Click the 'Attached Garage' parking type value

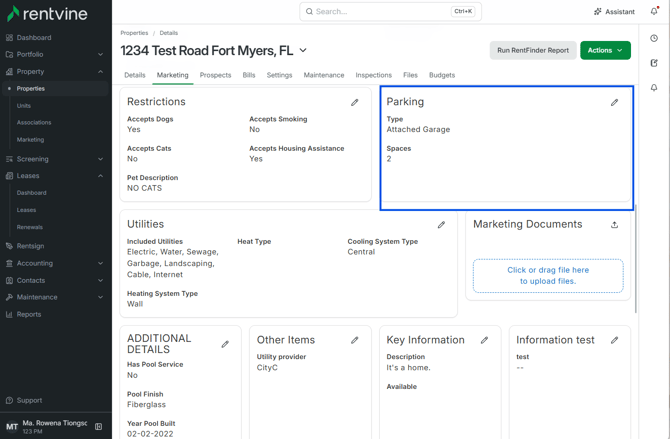tap(418, 130)
